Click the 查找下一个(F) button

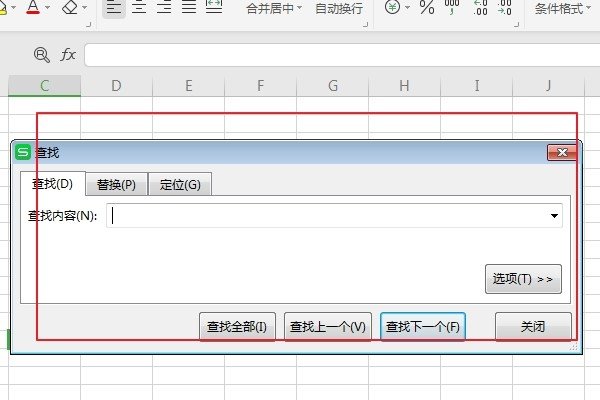pyautogui.click(x=422, y=327)
